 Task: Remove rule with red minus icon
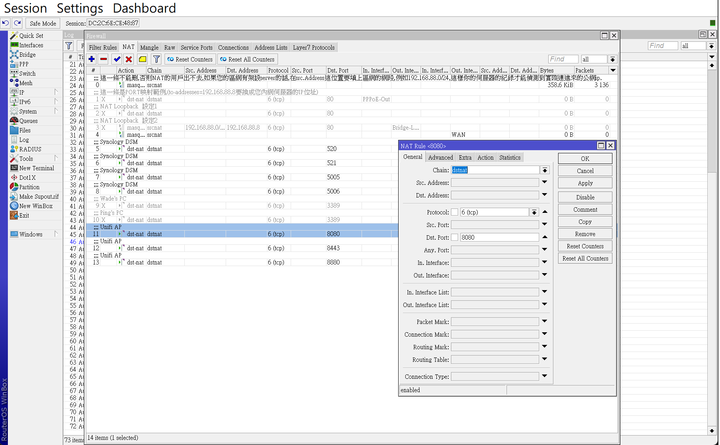[x=104, y=59]
